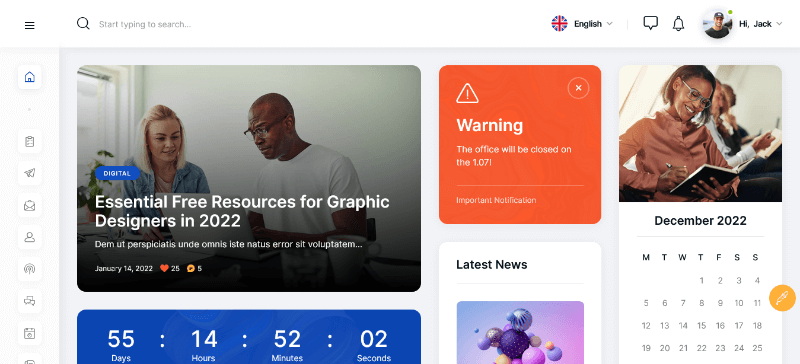The width and height of the screenshot is (800, 364).
Task: Click 'The office will be closed' message
Action: (514, 156)
